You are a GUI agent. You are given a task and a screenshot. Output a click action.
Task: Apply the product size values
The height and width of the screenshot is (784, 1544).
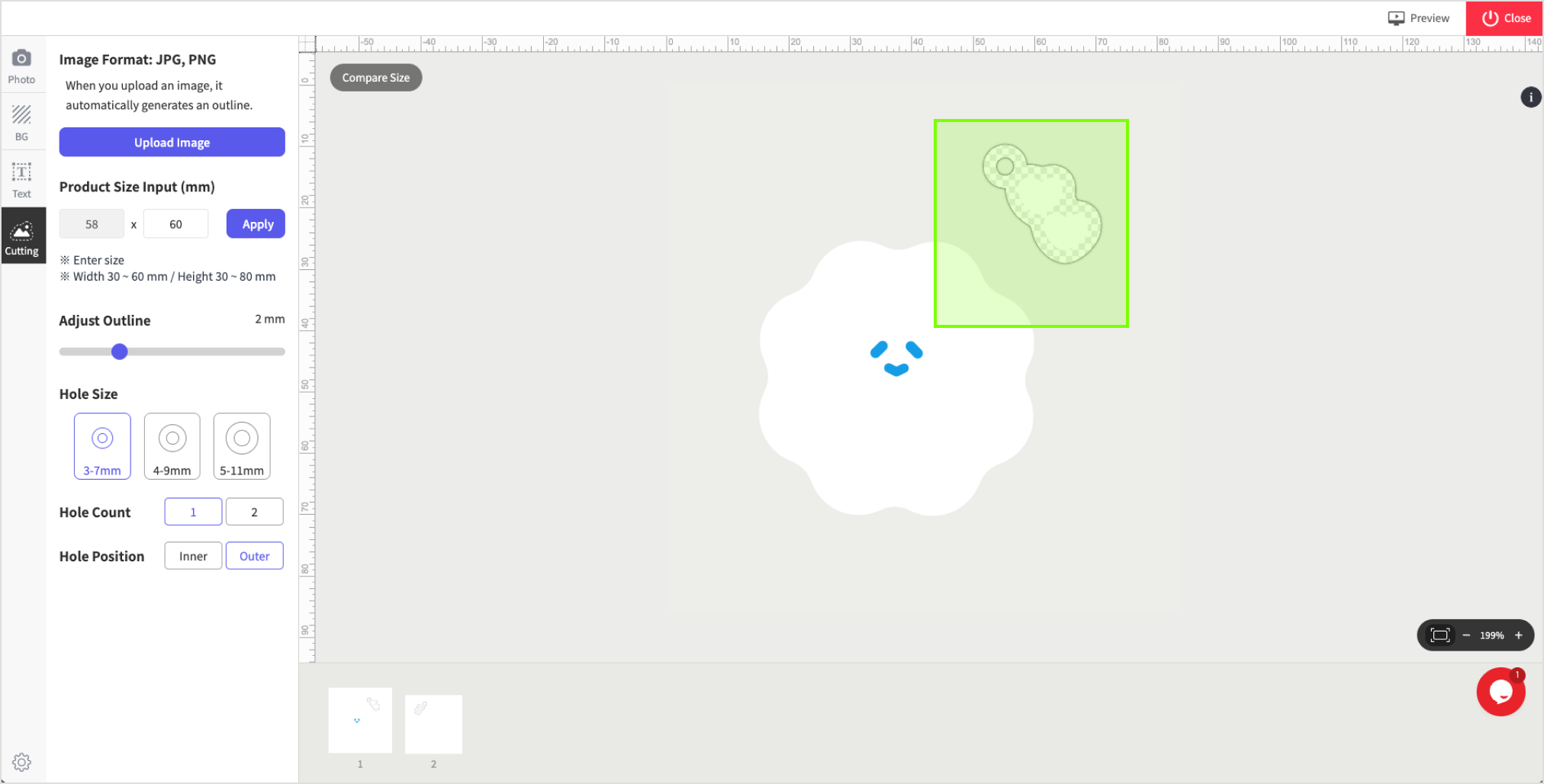256,224
